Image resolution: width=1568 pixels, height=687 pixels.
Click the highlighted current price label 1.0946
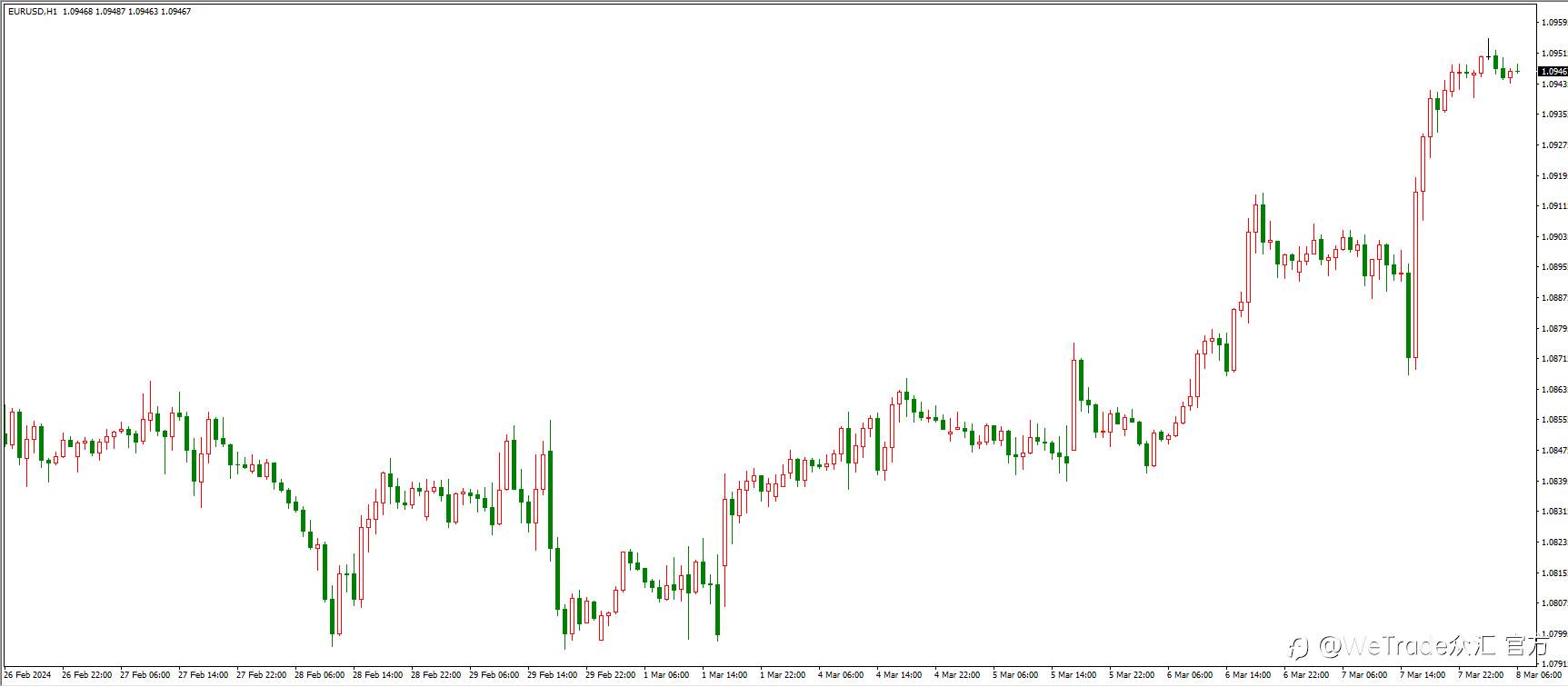[1553, 71]
